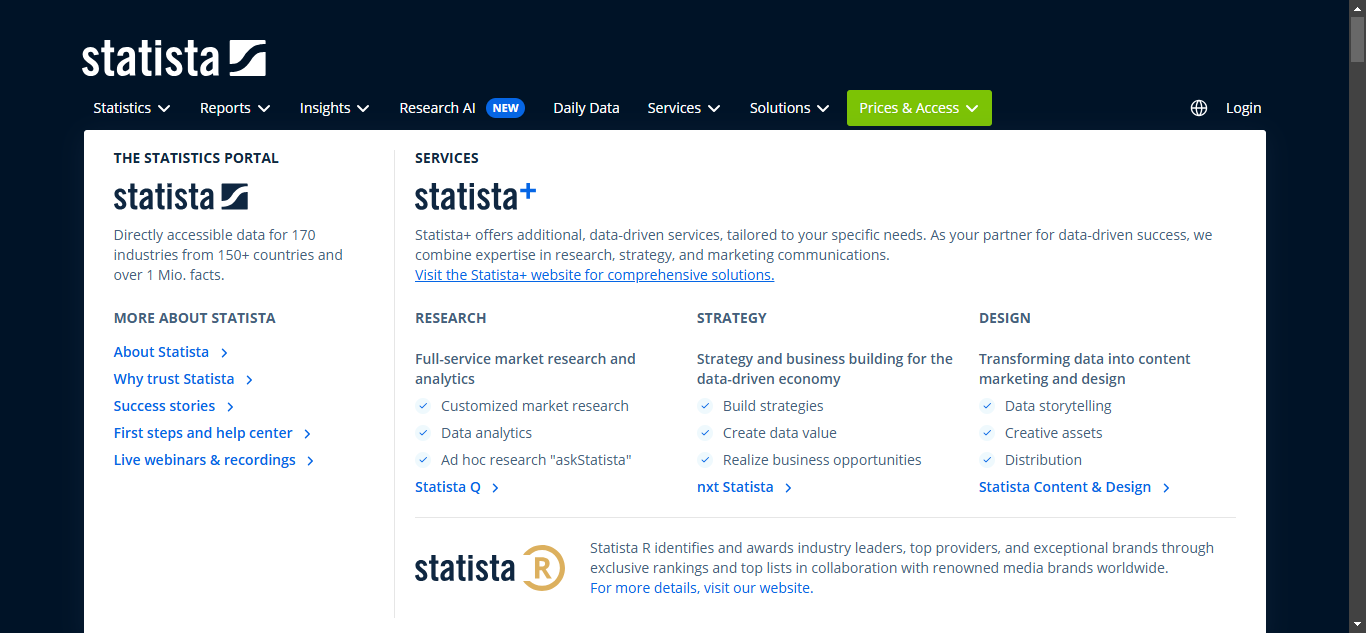Click the checkmark icon beside Realize business opportunities
The image size is (1366, 633).
tap(705, 460)
